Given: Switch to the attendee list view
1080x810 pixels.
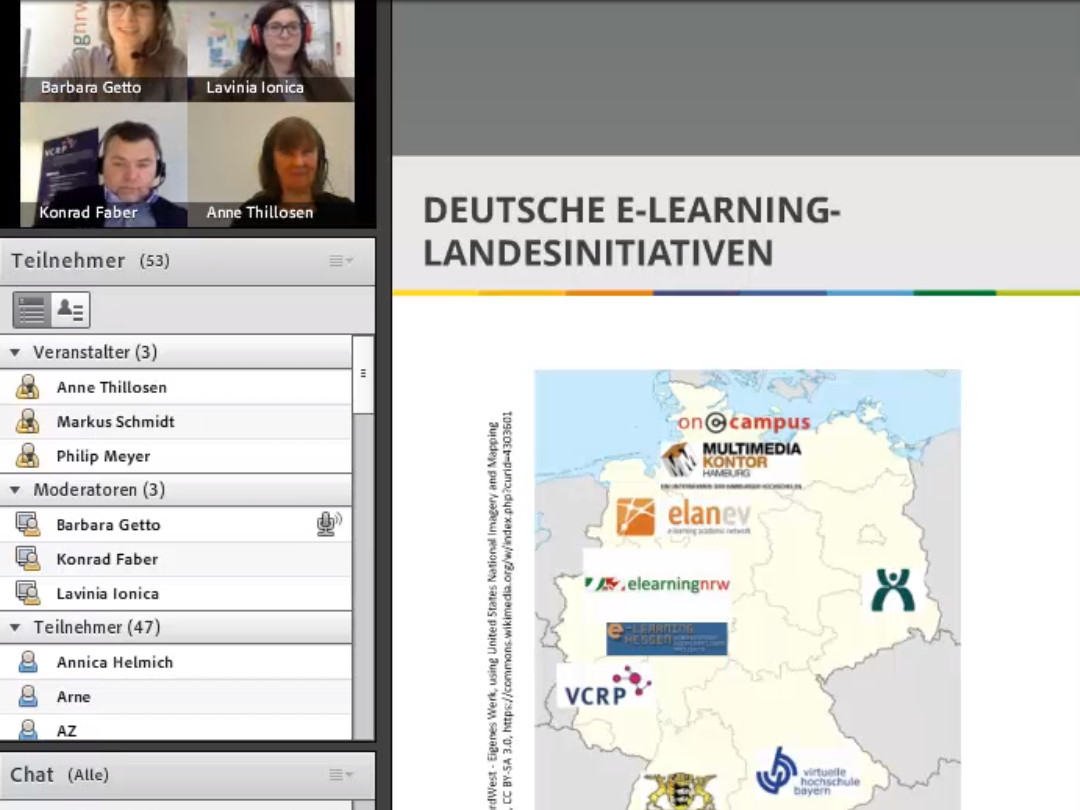Looking at the screenshot, I should (x=32, y=310).
